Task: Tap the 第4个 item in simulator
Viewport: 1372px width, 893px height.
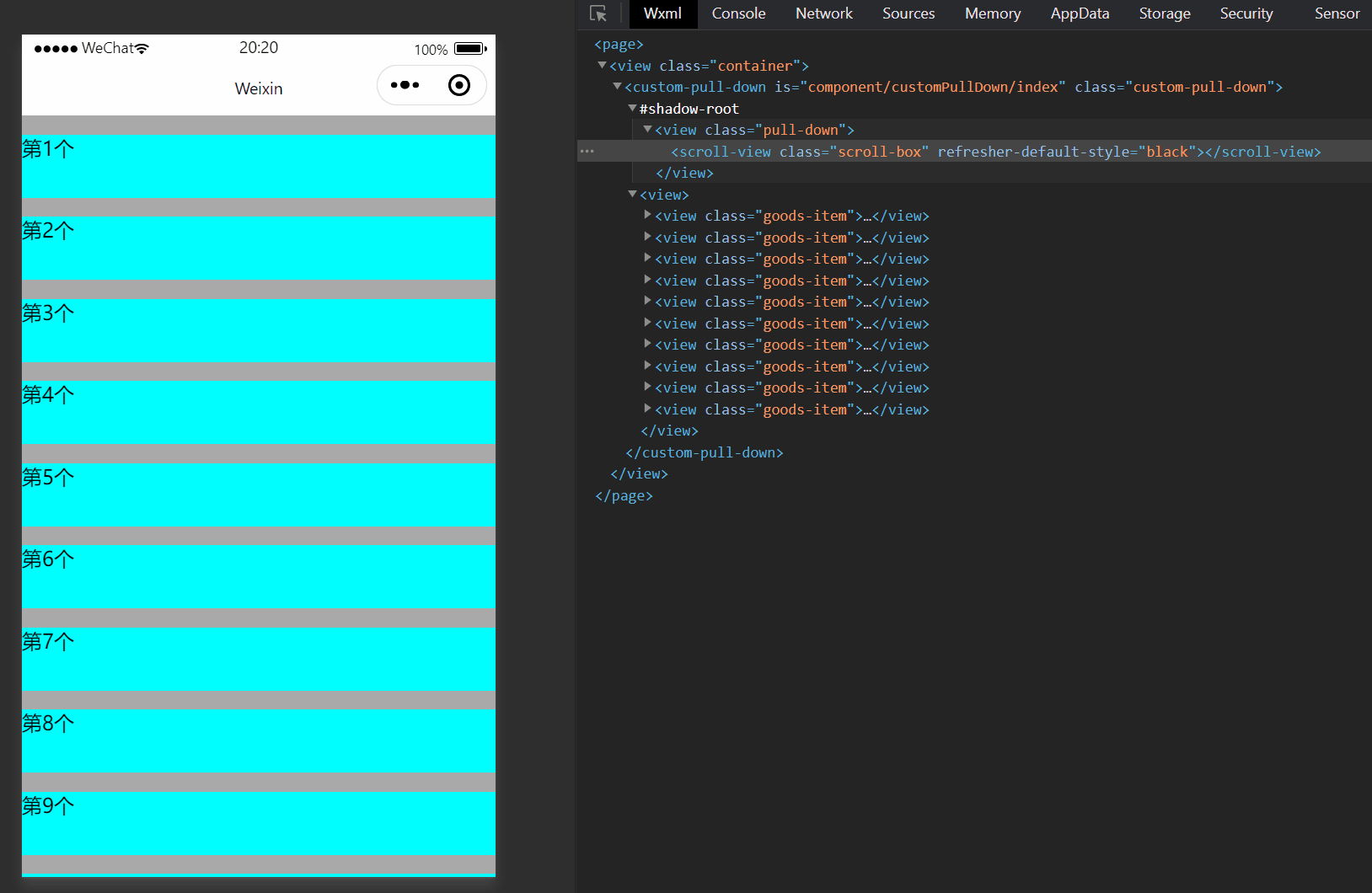Action: pyautogui.click(x=258, y=413)
